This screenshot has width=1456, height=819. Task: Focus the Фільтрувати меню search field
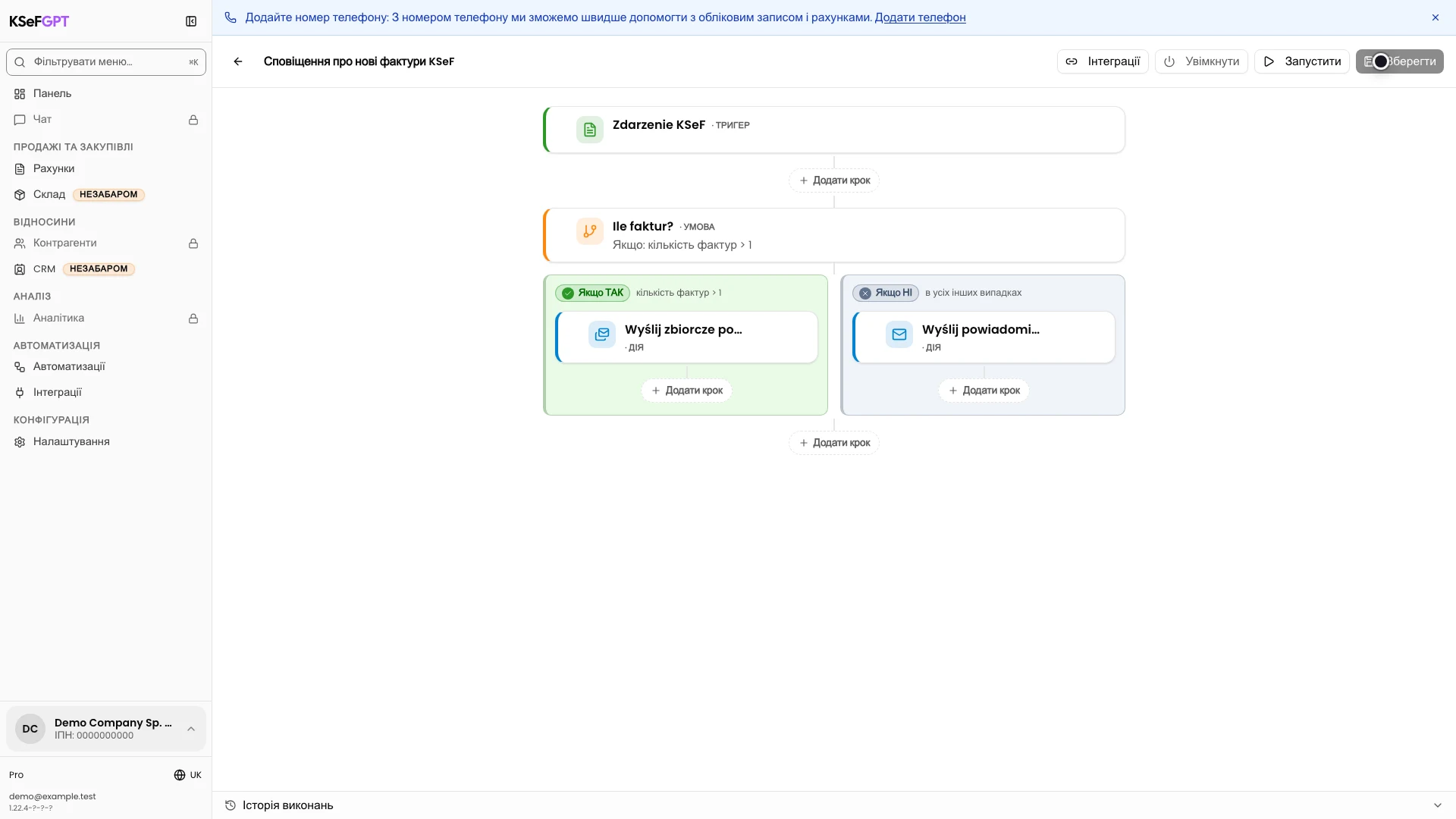coord(106,62)
